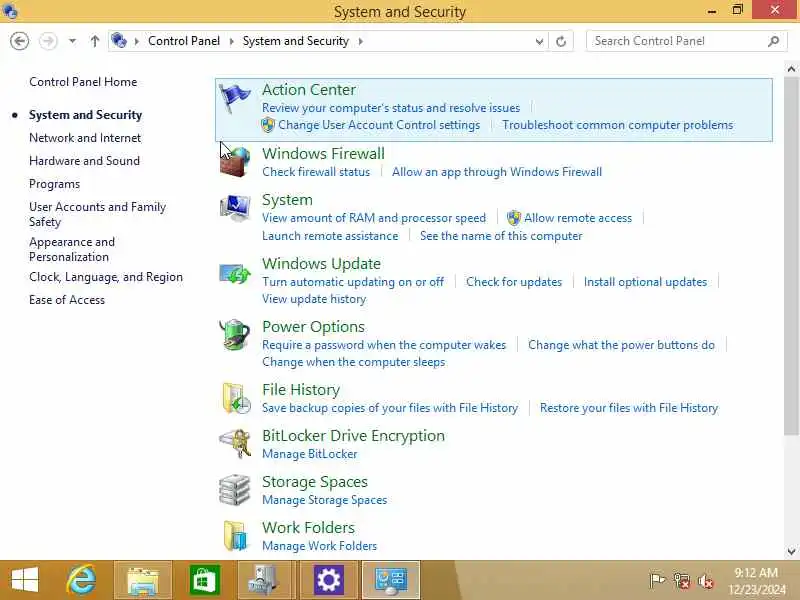Click the UAC shield icon beside Change User Account Control
This screenshot has width=800, height=600.
pyautogui.click(x=268, y=125)
